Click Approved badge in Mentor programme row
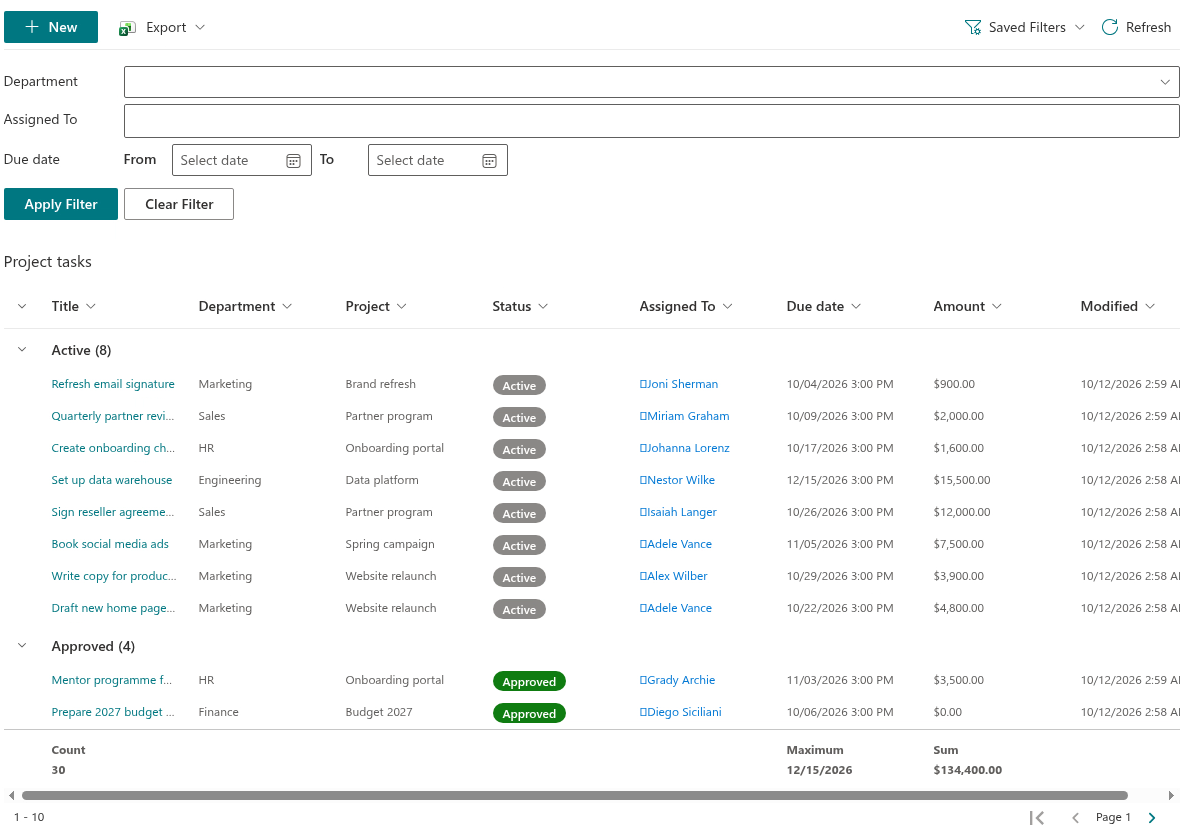 pyautogui.click(x=529, y=681)
